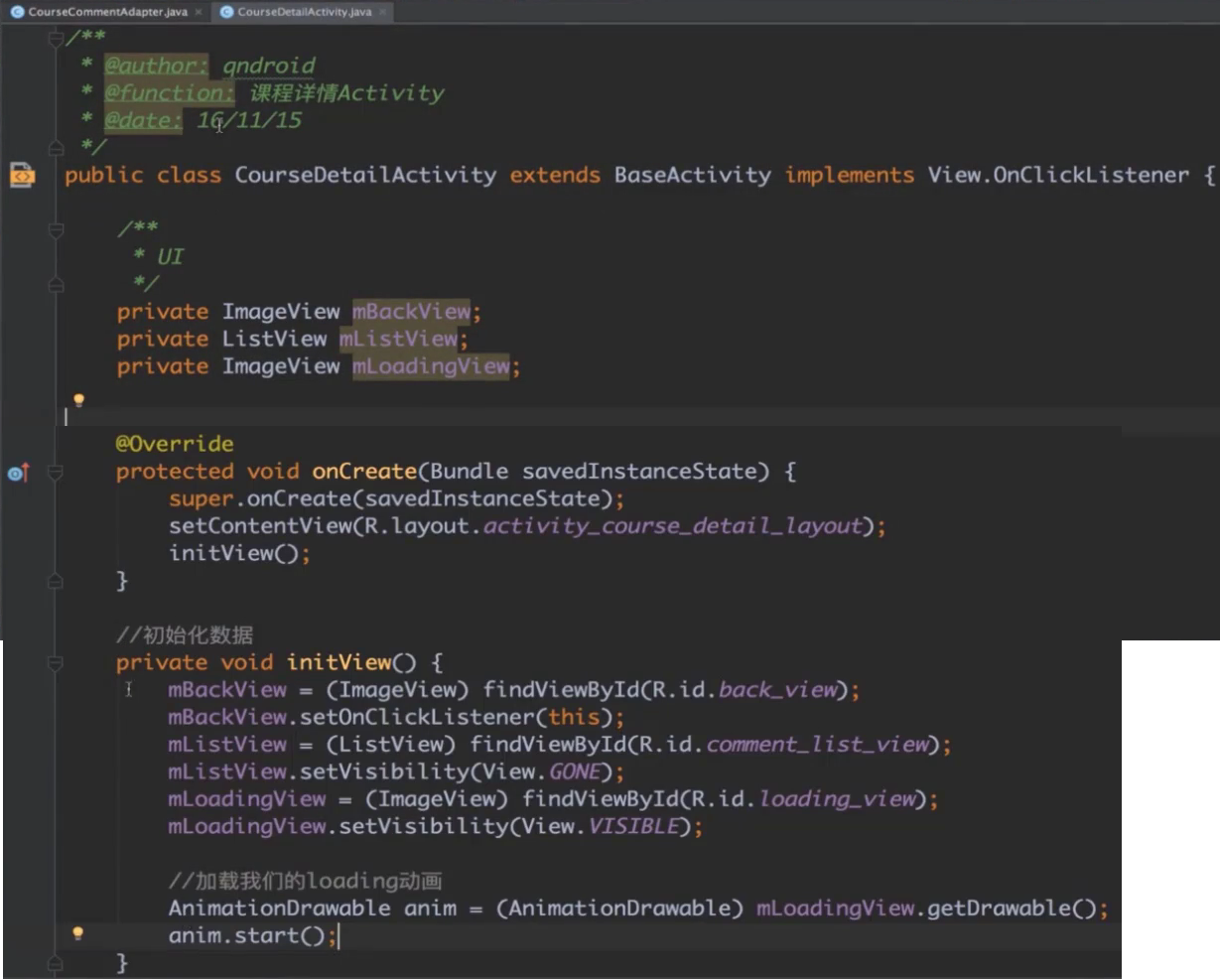The height and width of the screenshot is (980, 1220).
Task: Select the CourseDetailActivity.java tab
Action: click(x=304, y=12)
